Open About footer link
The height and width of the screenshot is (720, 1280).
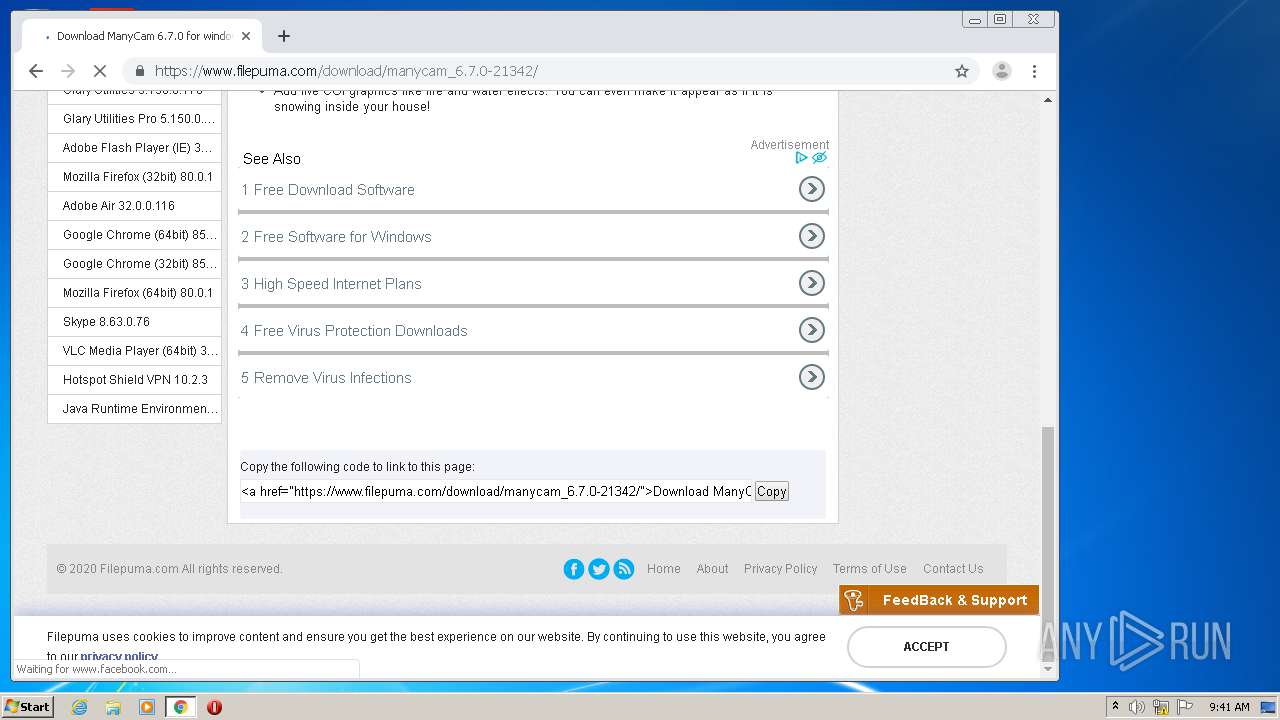[x=712, y=569]
